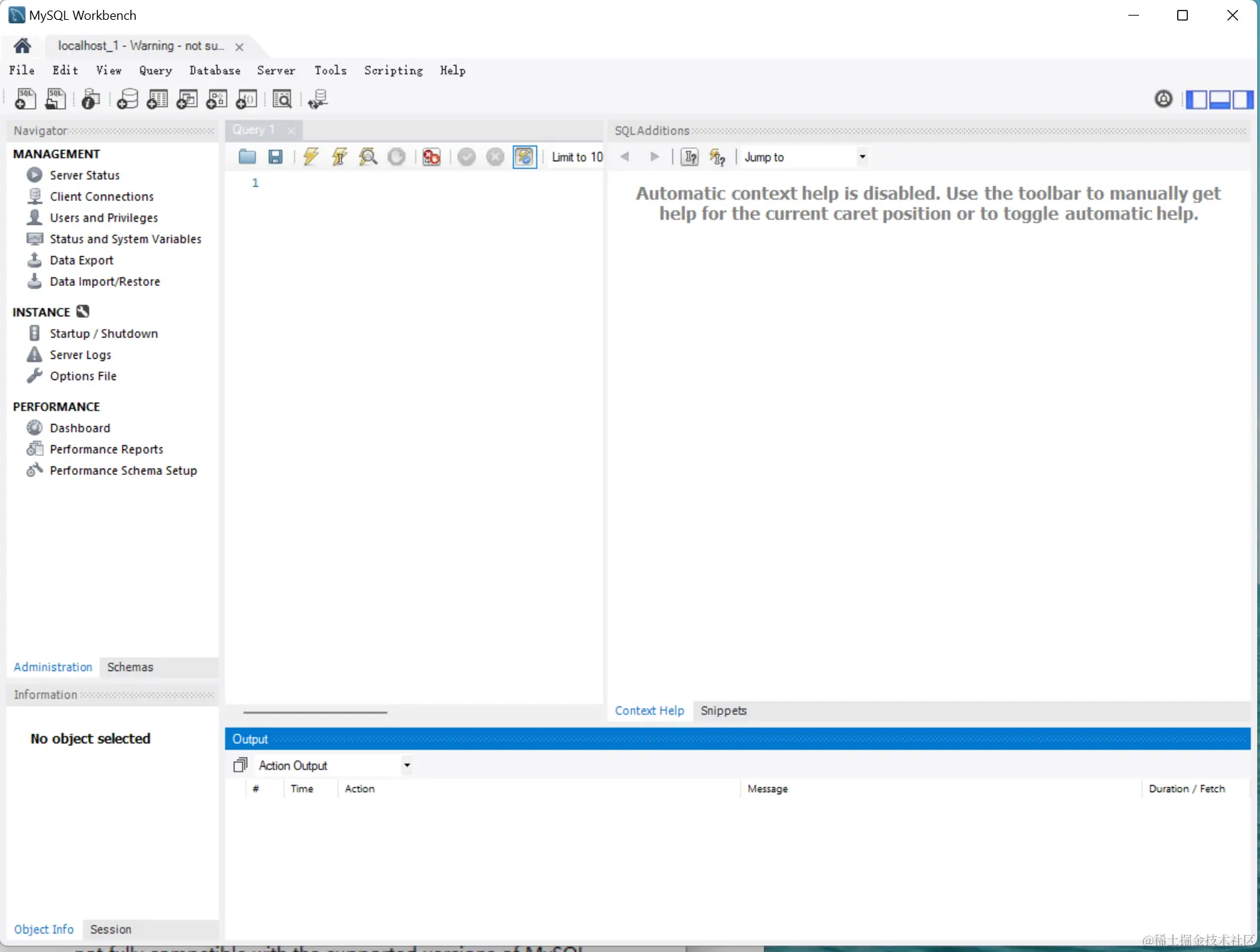The width and height of the screenshot is (1260, 952).
Task: Open Server Logs
Action: coord(81,355)
